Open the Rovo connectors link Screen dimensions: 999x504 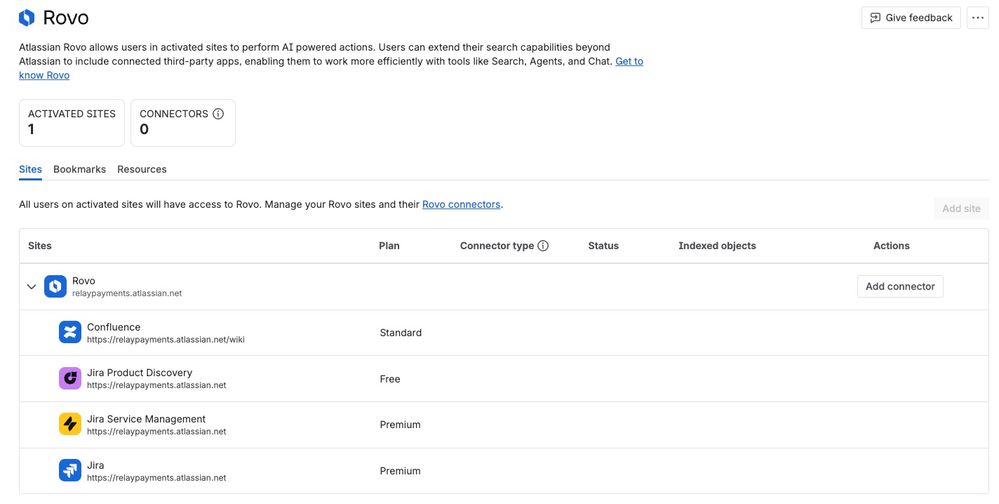point(461,204)
